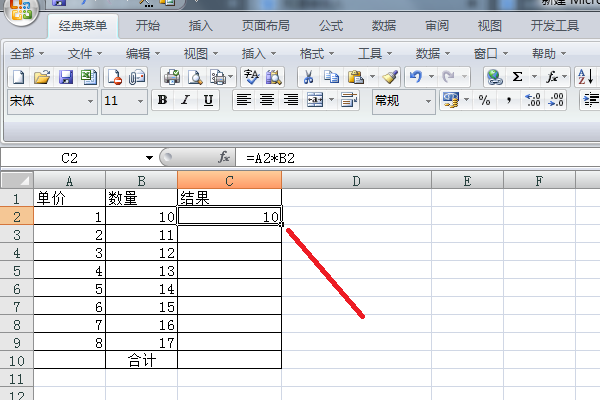The image size is (600, 400).
Task: Click the print setup printer icon
Action: pyautogui.click(x=218, y=77)
